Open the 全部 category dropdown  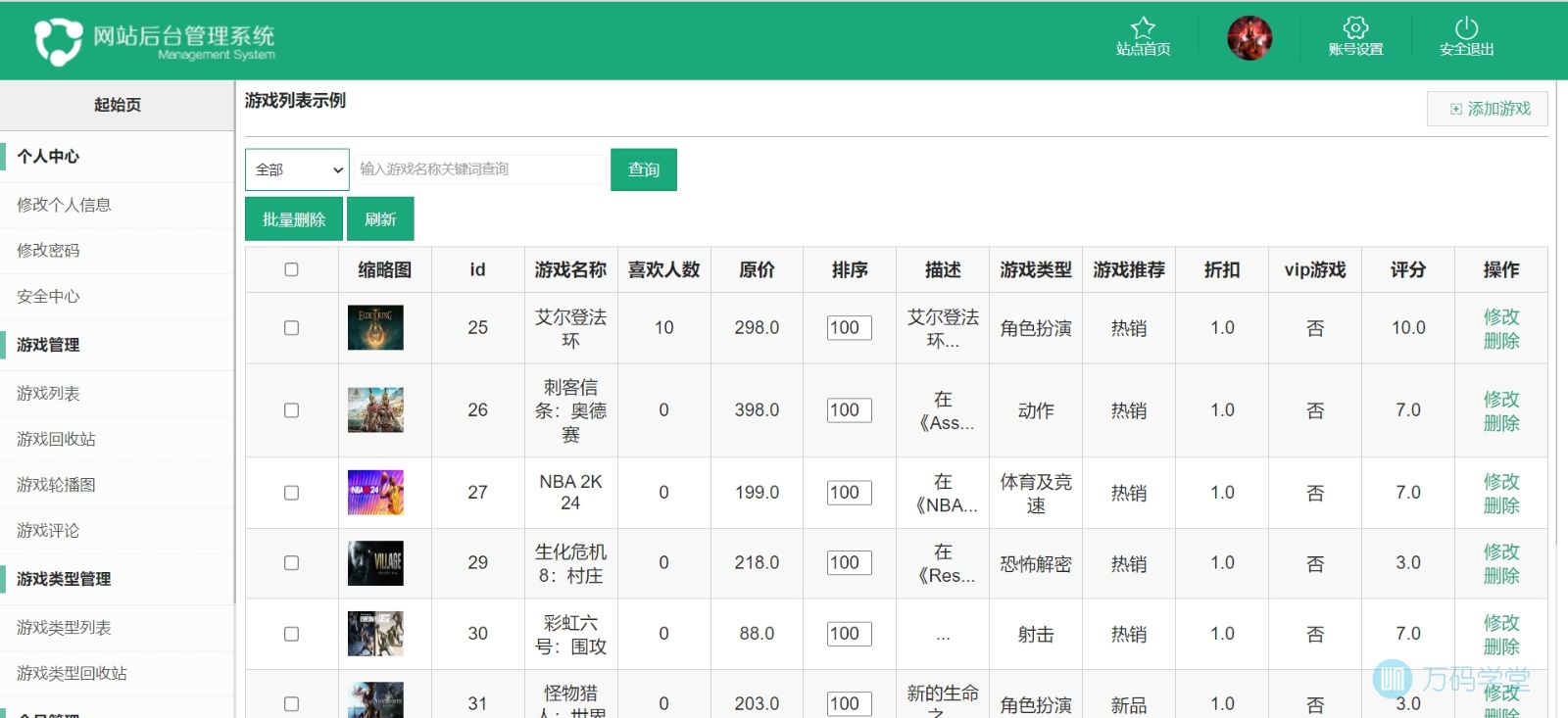point(297,169)
